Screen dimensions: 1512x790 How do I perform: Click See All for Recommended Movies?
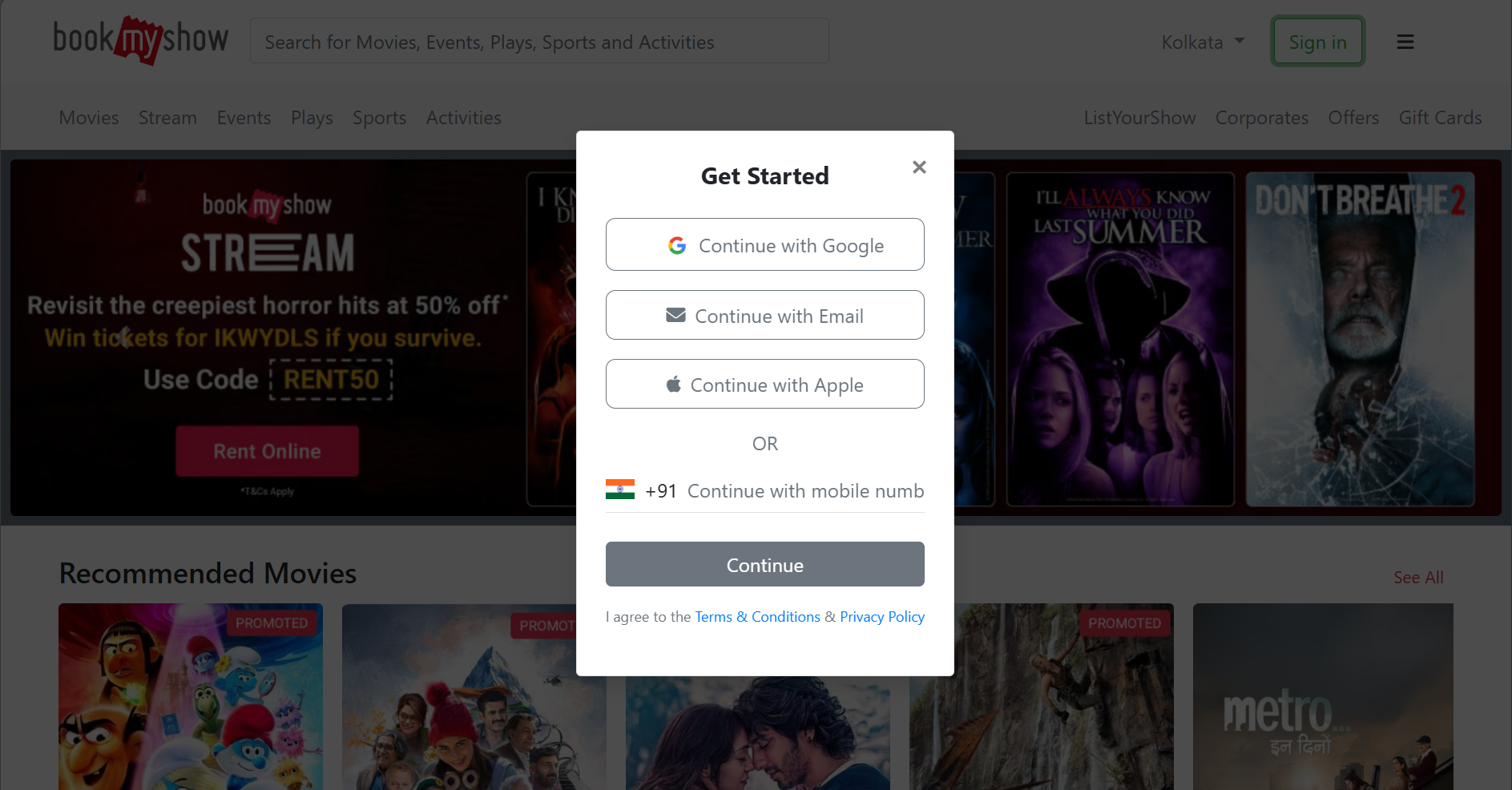(x=1417, y=577)
